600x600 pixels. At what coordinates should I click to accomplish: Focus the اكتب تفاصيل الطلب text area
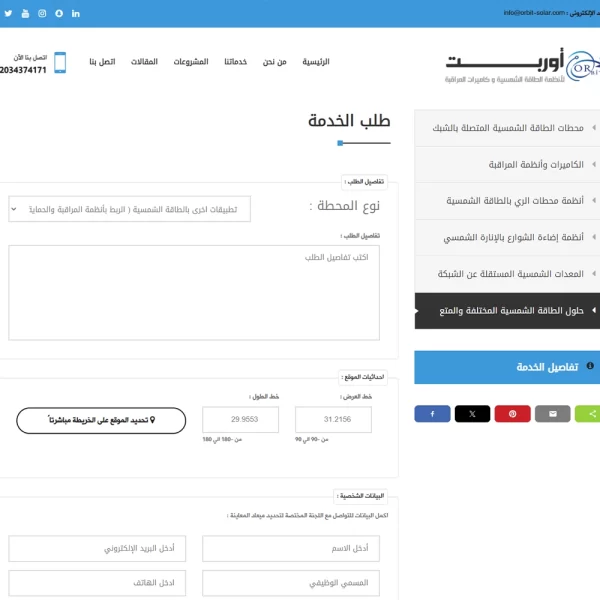pyautogui.click(x=193, y=292)
